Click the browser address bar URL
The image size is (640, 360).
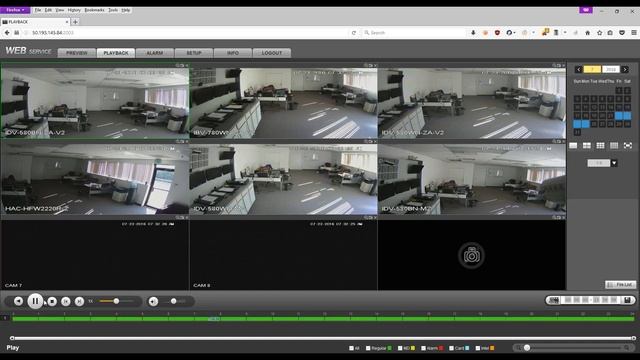tap(53, 33)
